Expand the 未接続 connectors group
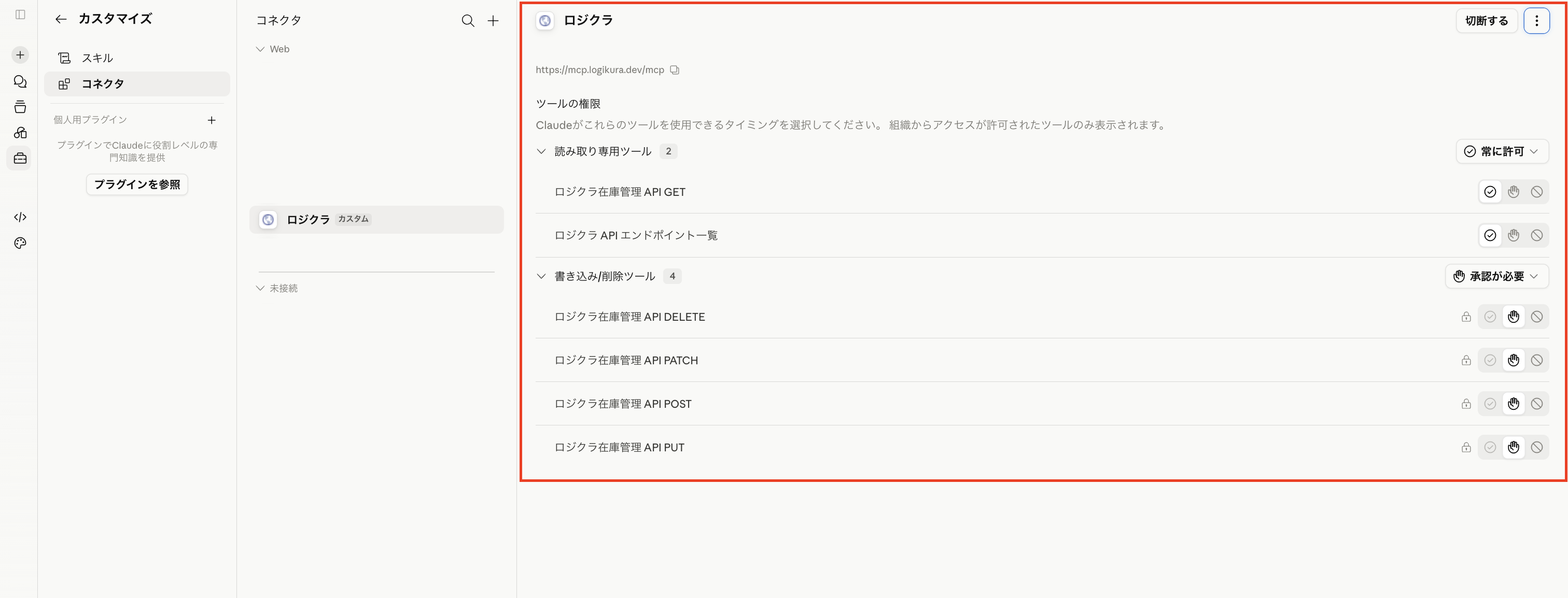This screenshot has height=598, width=1568. point(260,288)
